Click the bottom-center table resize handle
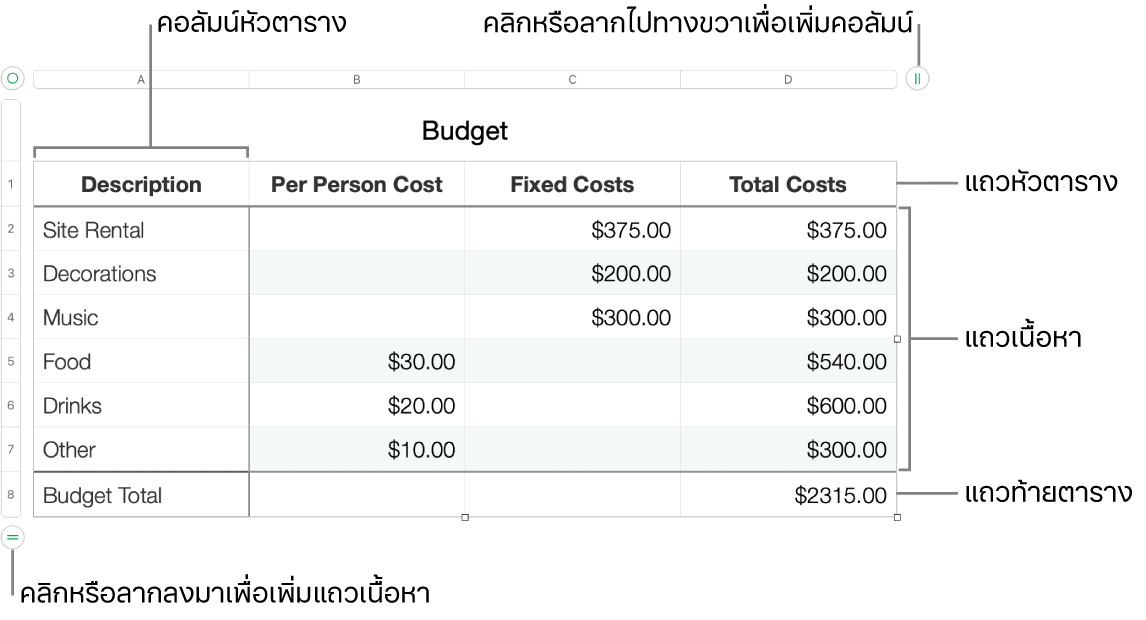 point(465,517)
